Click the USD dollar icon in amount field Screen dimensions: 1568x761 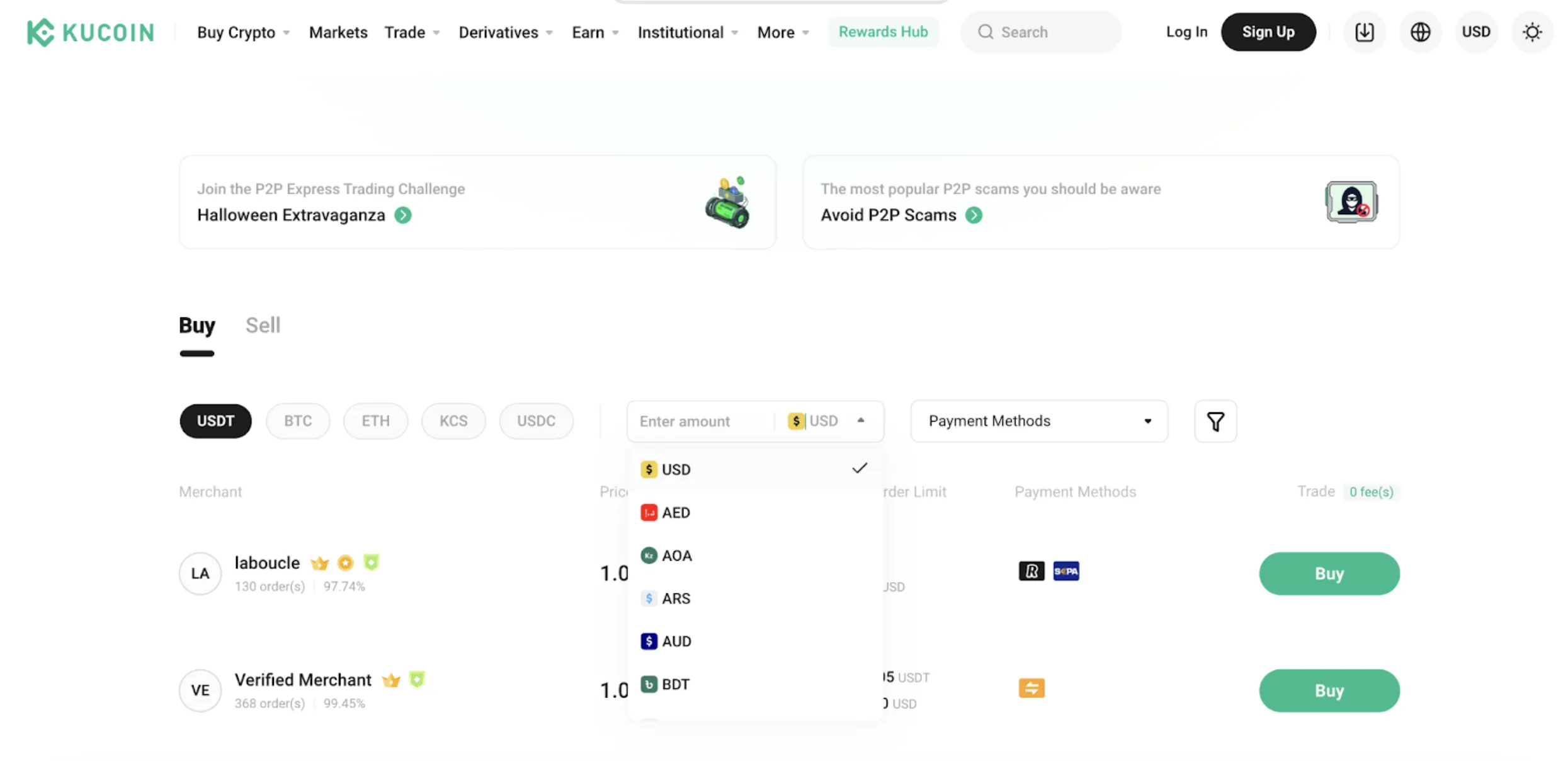796,421
